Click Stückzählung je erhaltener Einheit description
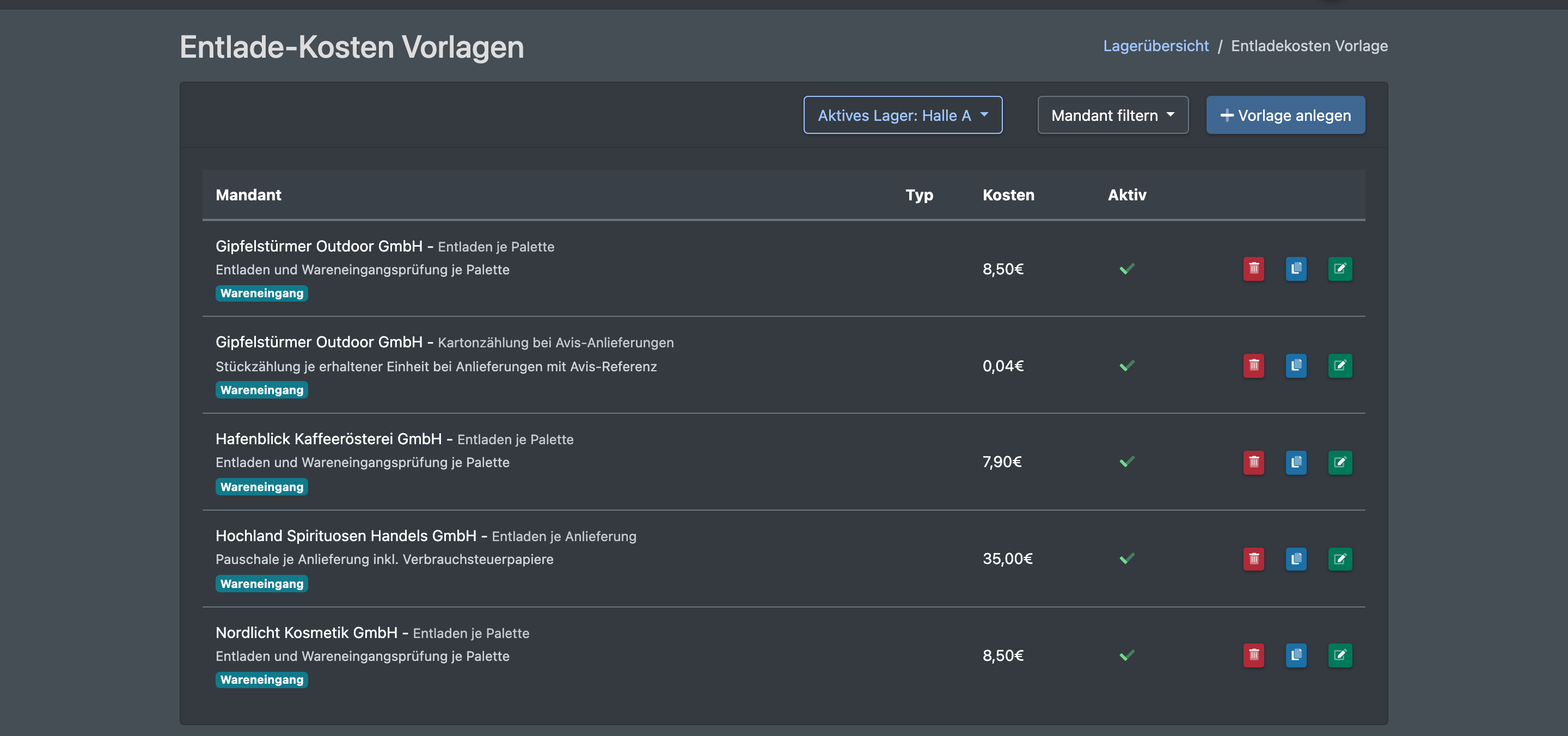Image resolution: width=1568 pixels, height=736 pixels. click(436, 366)
